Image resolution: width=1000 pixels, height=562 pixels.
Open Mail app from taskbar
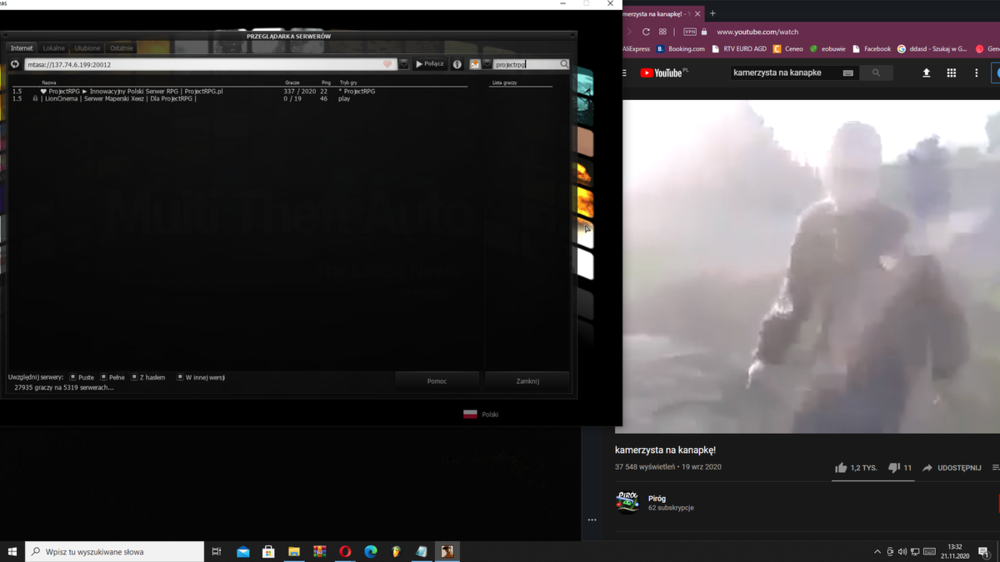pos(243,552)
